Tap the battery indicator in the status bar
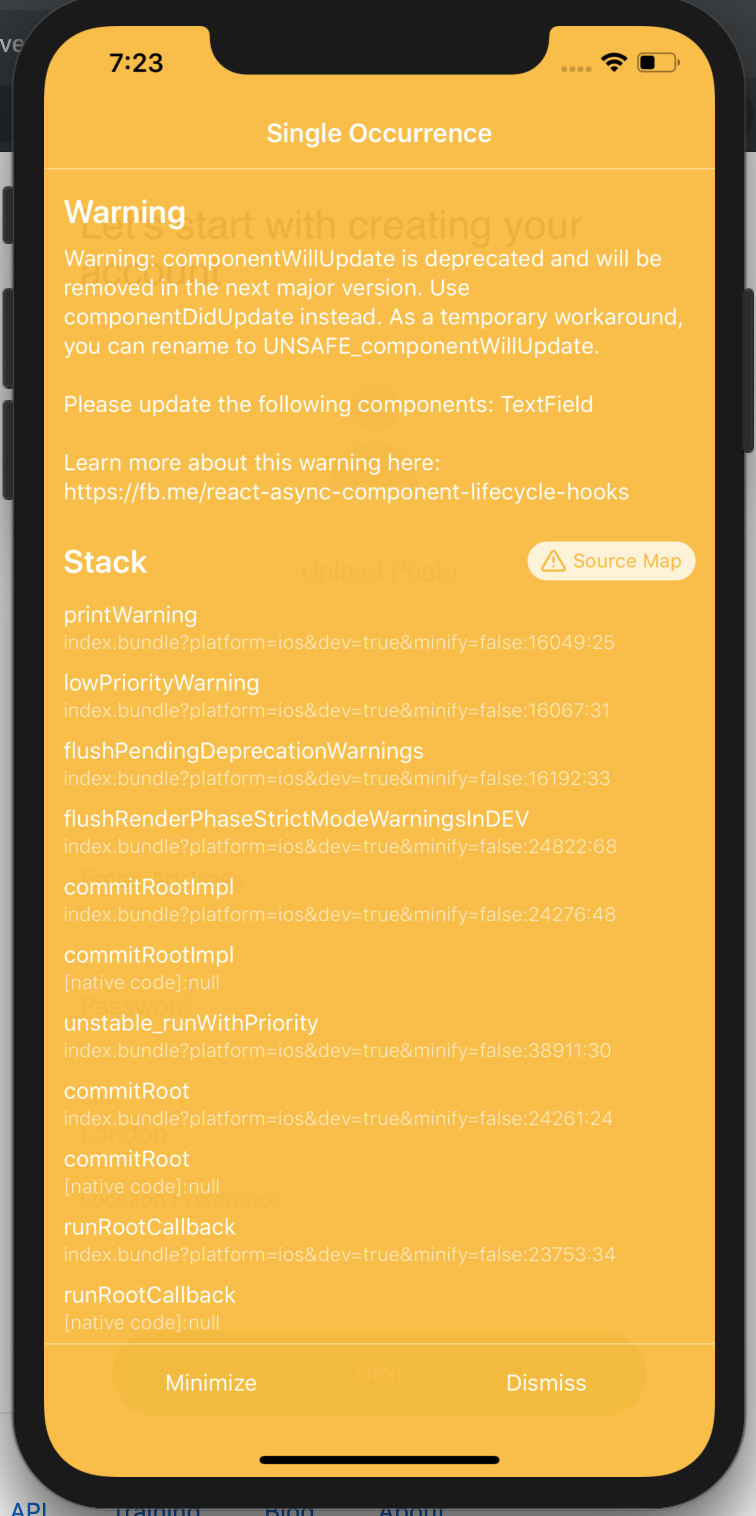 coord(658,61)
